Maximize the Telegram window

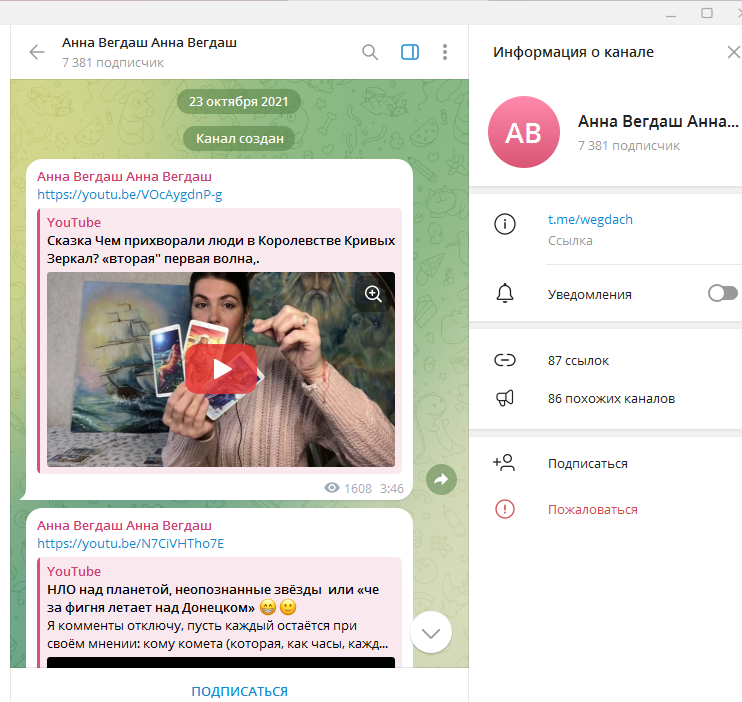[707, 13]
